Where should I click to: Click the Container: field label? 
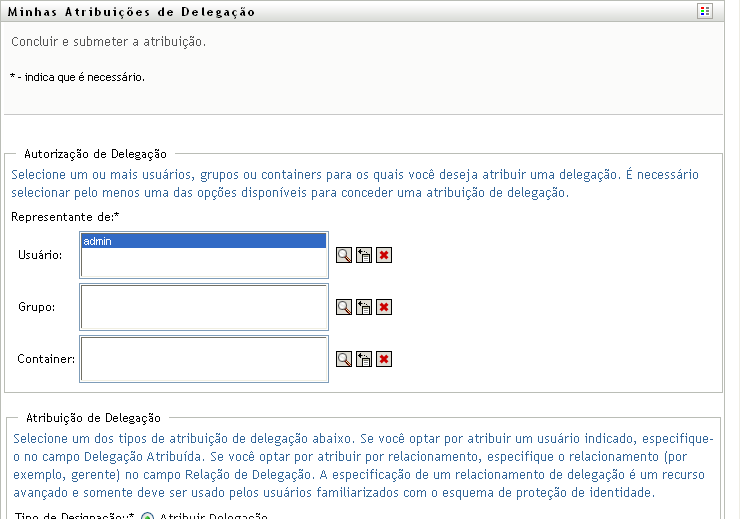pyautogui.click(x=46, y=359)
